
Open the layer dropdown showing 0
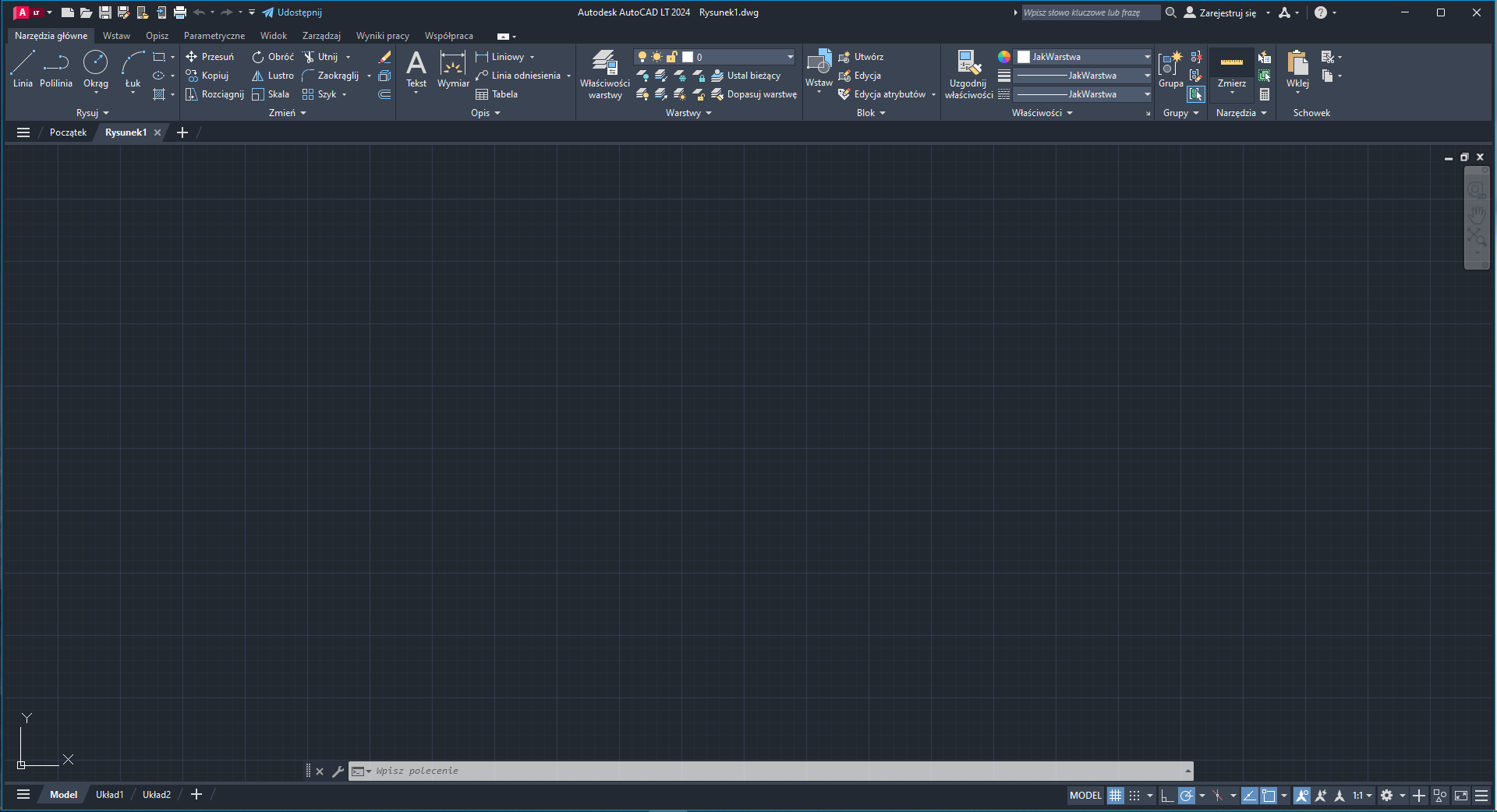coord(714,57)
